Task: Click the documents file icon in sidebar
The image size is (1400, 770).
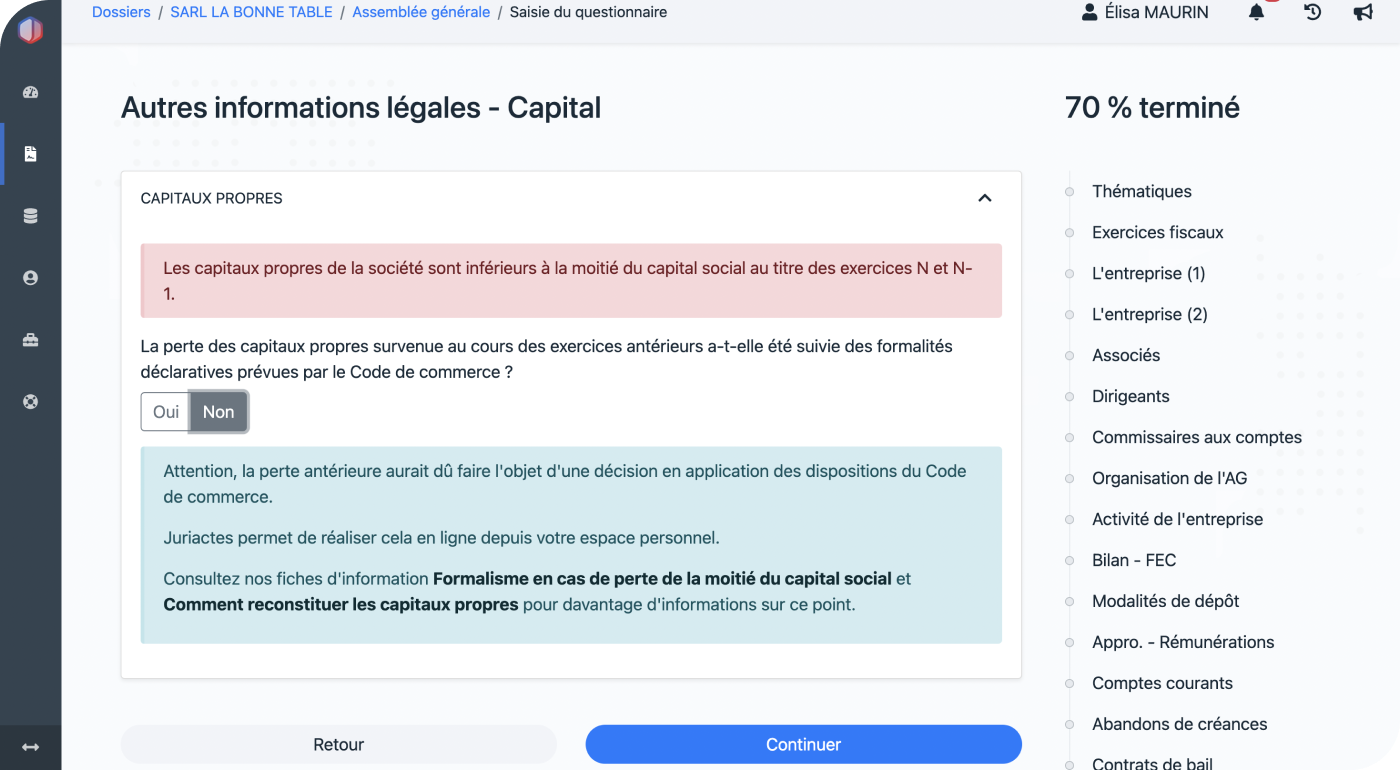Action: point(30,154)
